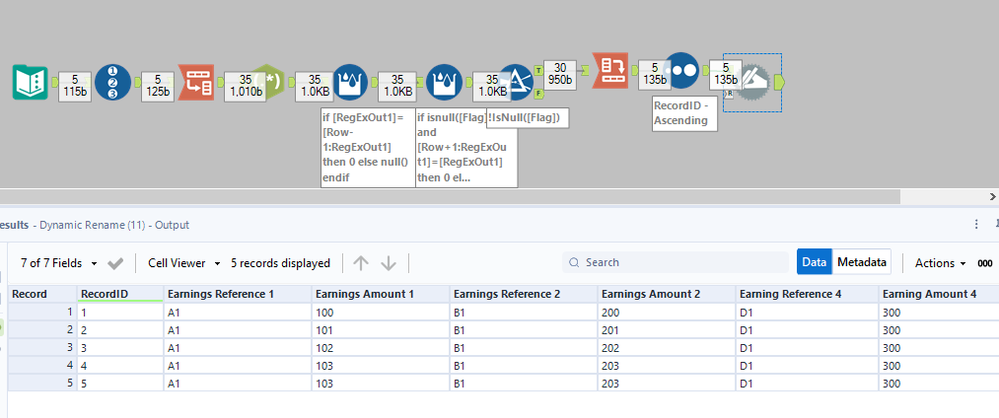The width and height of the screenshot is (999, 418).
Task: Open the Cell Viewer dropdown
Action: (x=184, y=263)
